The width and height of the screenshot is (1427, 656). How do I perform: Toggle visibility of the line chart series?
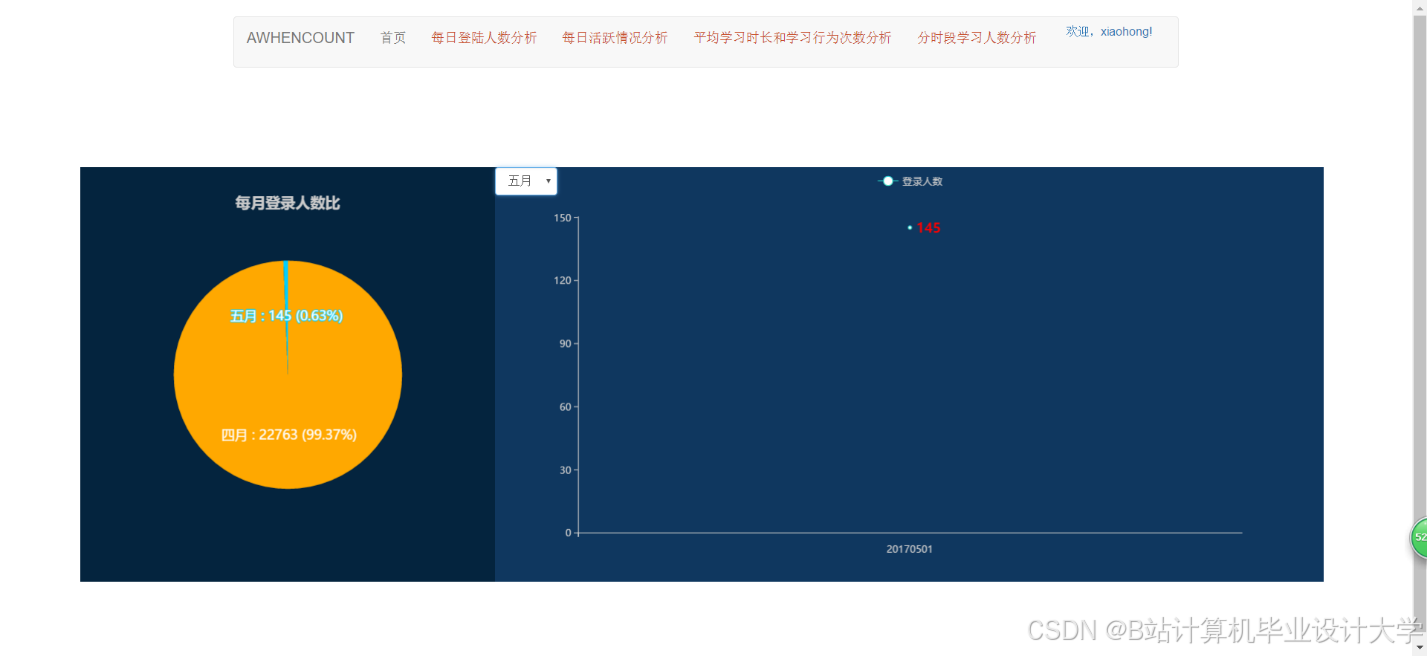click(910, 181)
